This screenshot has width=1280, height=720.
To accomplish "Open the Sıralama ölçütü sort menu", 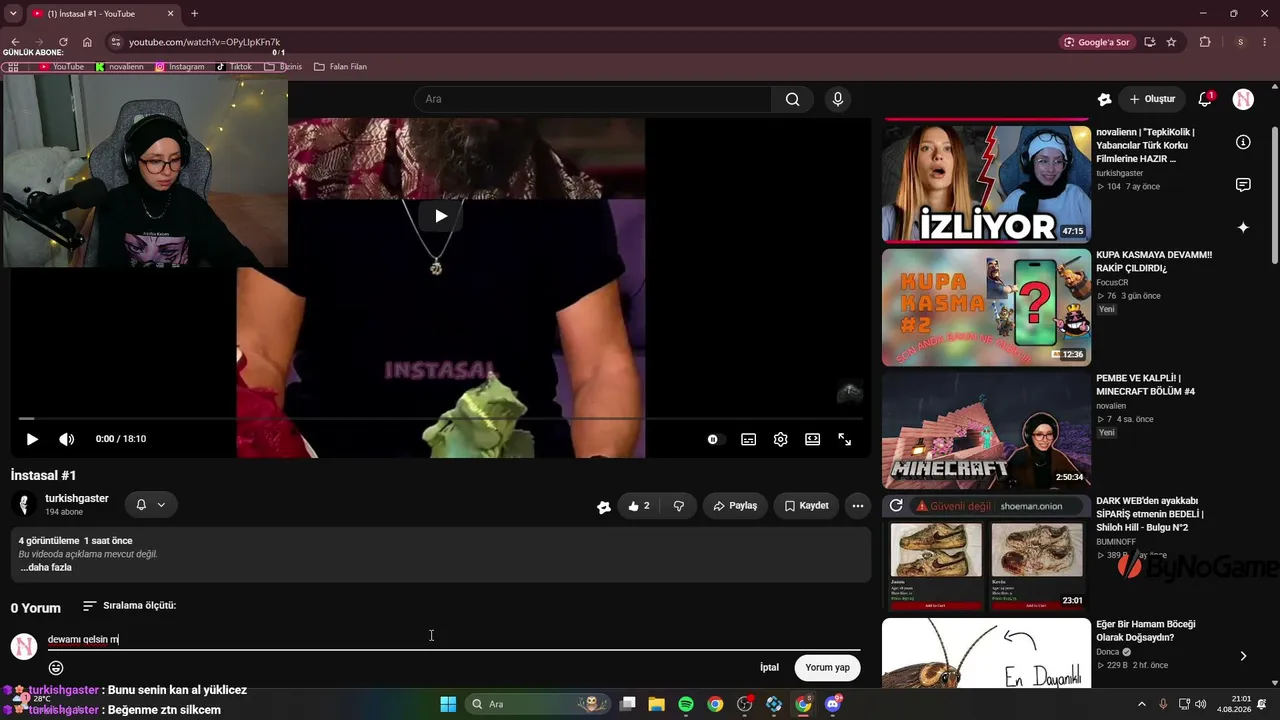I will (x=129, y=606).
